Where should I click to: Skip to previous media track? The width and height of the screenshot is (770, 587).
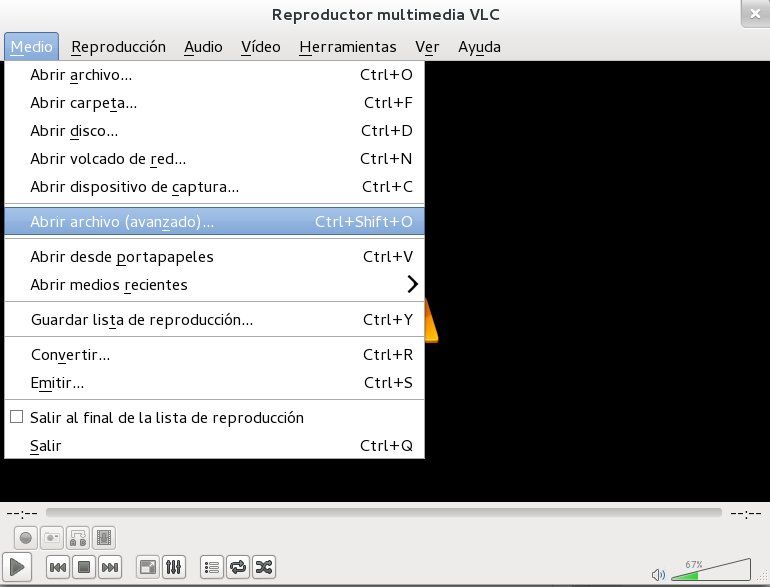point(58,567)
